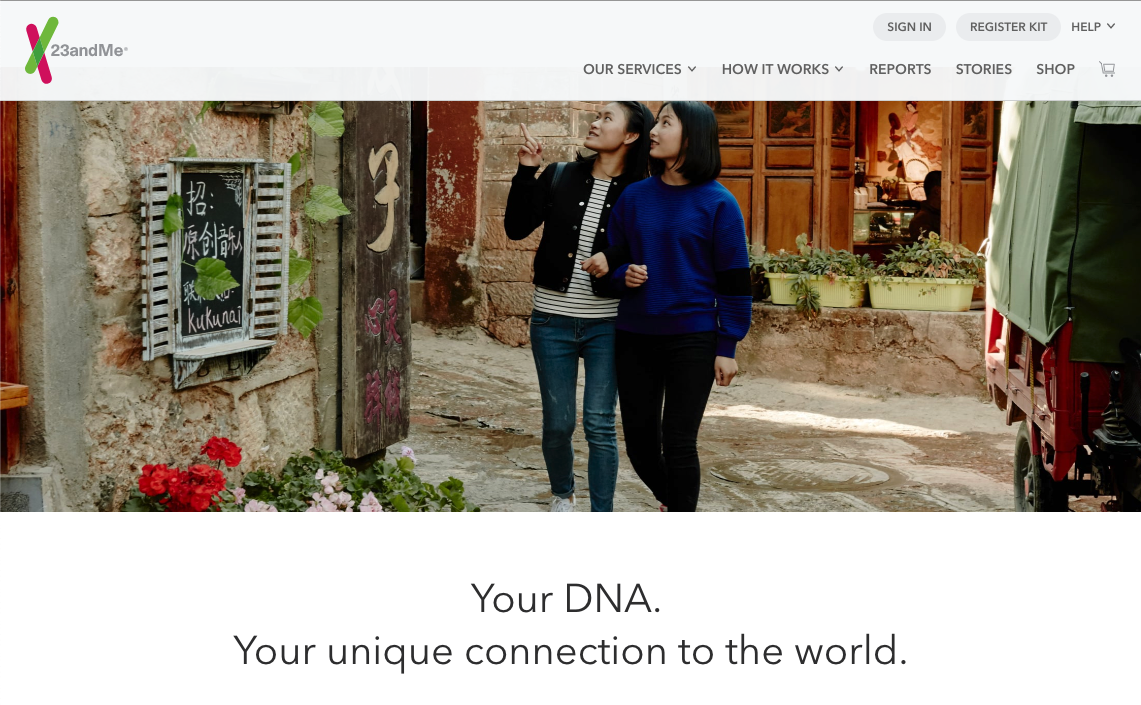Screen dimensions: 1141x705
Task: Navigate to SHOP
Action: 1055,69
